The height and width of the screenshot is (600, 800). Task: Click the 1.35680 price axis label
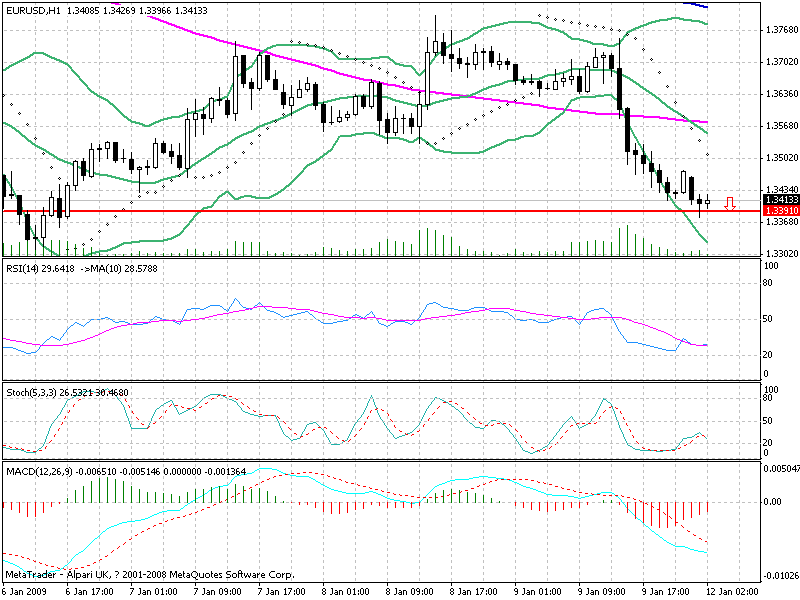point(782,126)
